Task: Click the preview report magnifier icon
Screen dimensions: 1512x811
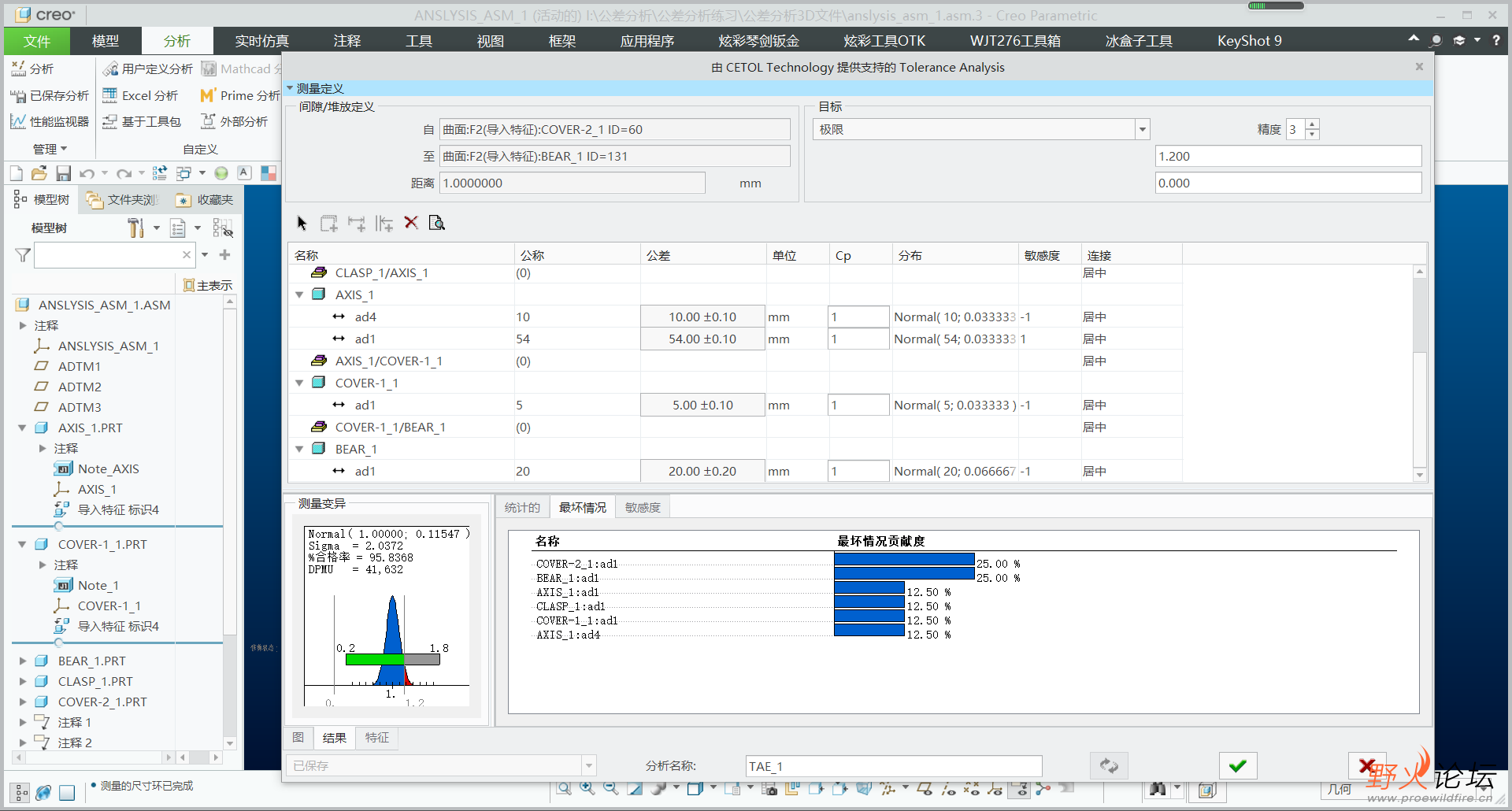Action: (x=437, y=223)
